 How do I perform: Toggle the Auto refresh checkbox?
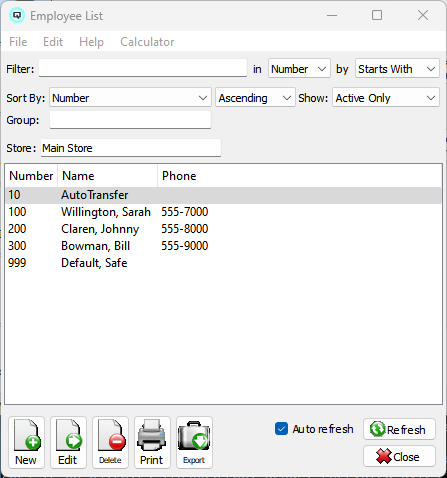pyautogui.click(x=281, y=429)
